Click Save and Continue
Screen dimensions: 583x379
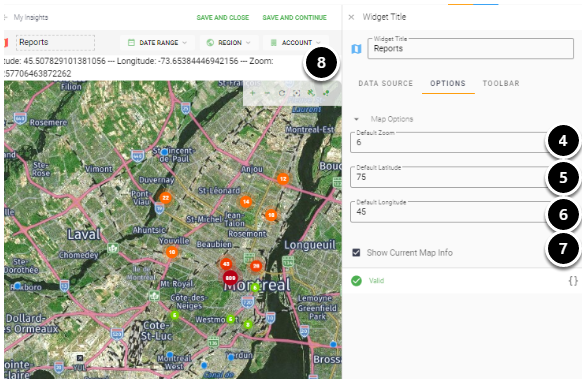click(x=294, y=17)
